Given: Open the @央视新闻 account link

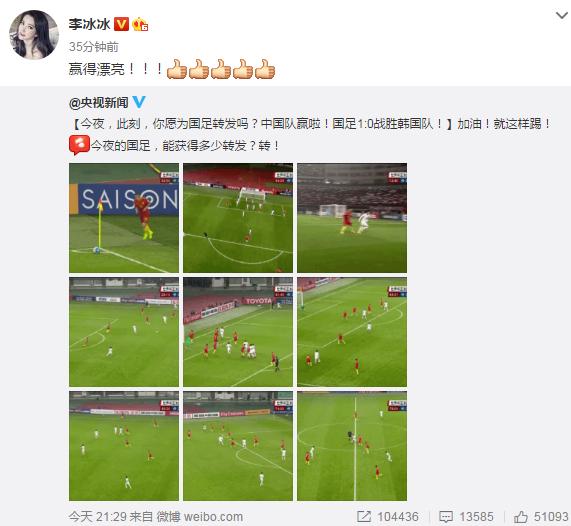Looking at the screenshot, I should tap(98, 103).
